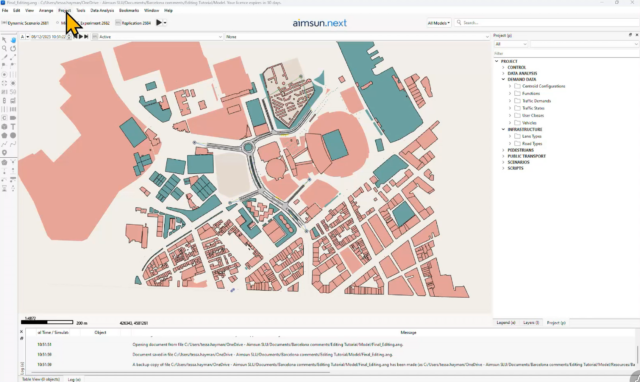Viewport: 640px width, 382px height.
Task: Choose the magnifier zoom tool
Action: pyautogui.click(x=4, y=49)
